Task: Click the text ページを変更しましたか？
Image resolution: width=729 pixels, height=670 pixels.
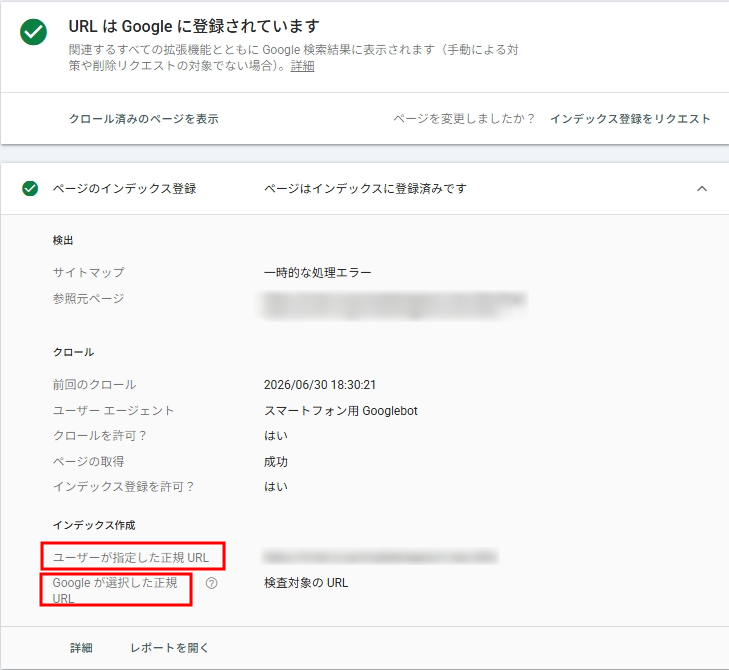Action: coord(464,119)
